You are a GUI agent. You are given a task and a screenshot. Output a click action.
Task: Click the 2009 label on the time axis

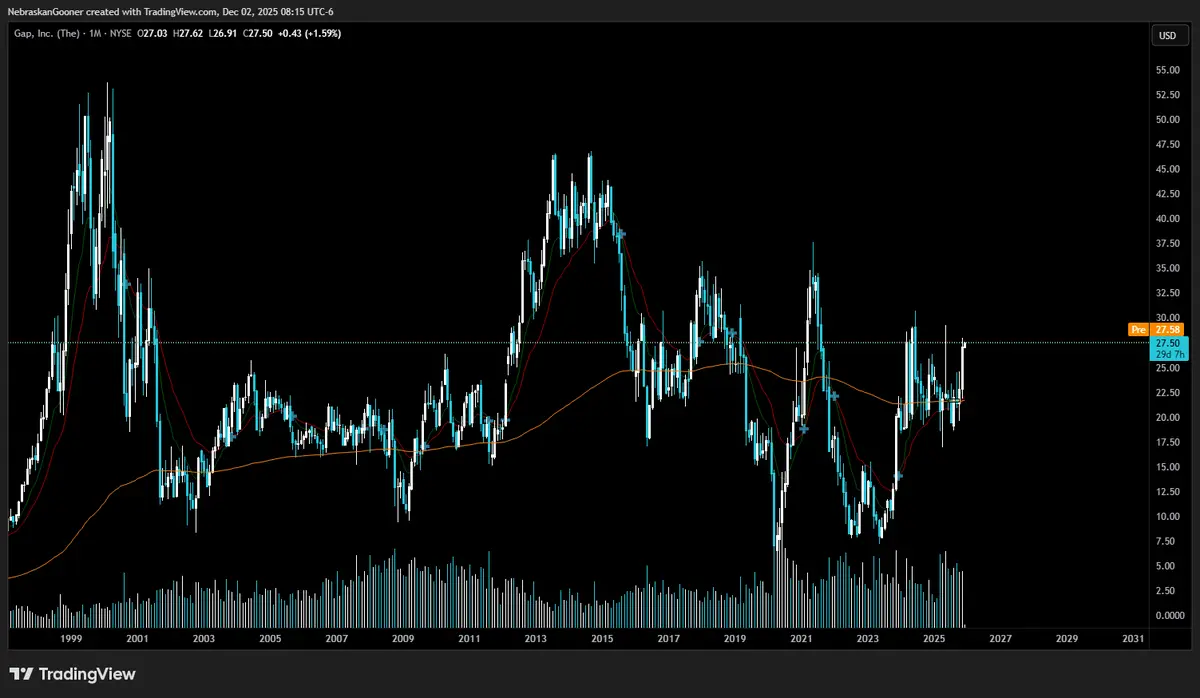click(x=403, y=638)
